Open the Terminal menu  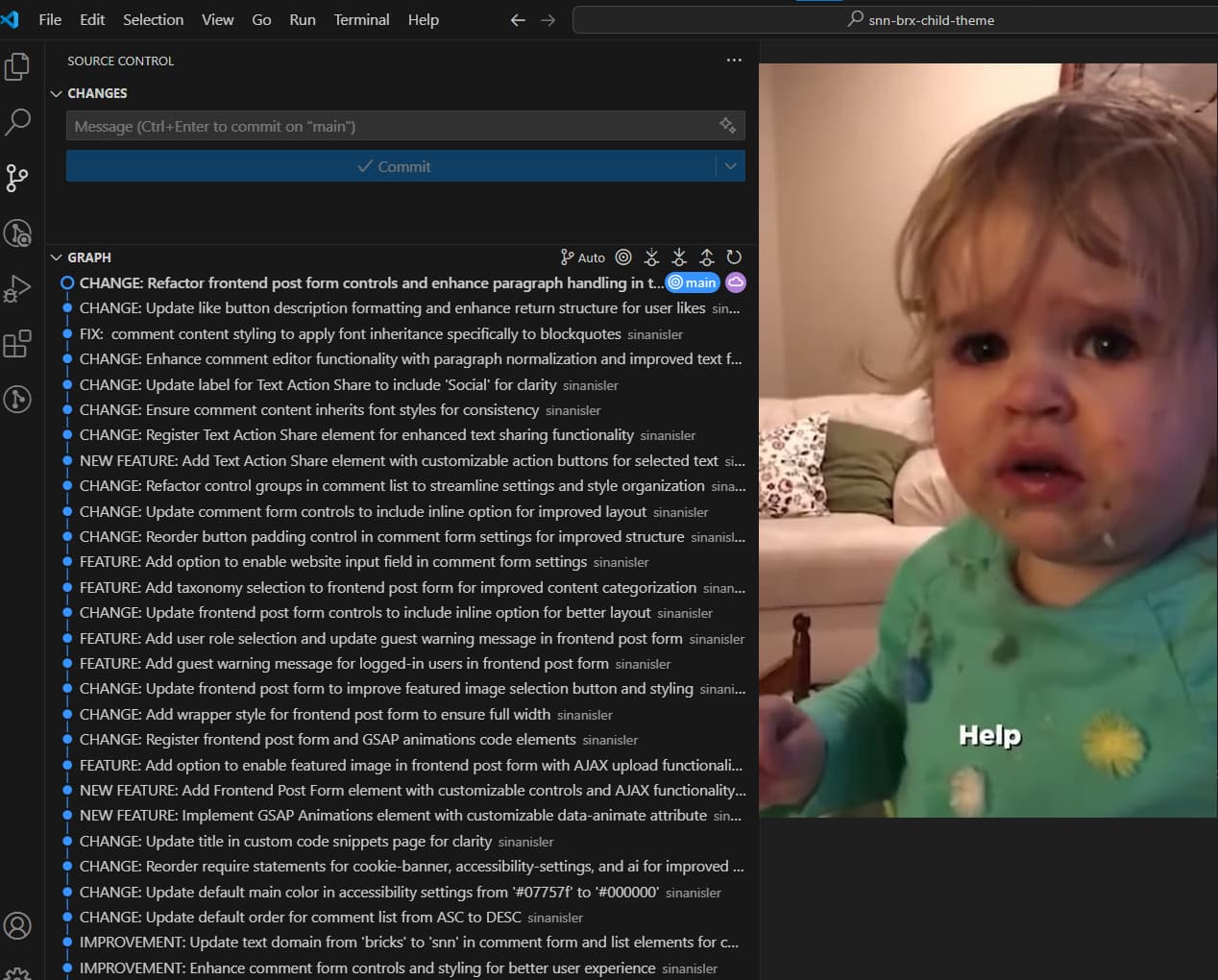tap(361, 19)
